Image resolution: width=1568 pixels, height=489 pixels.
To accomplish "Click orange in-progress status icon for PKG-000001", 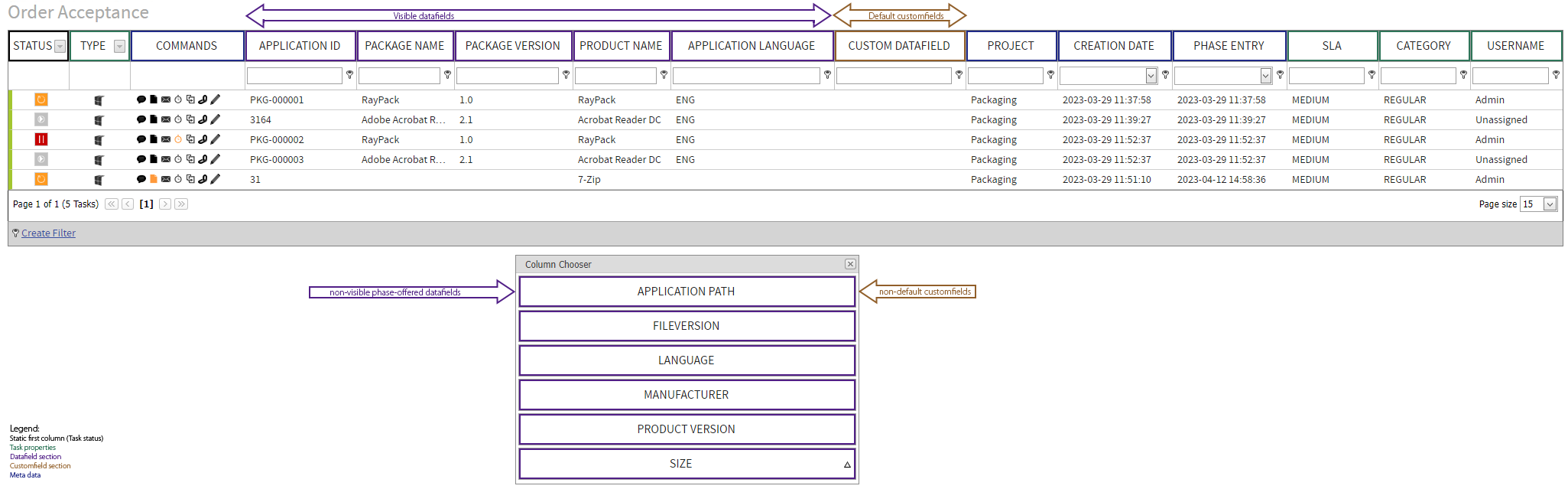I will [x=41, y=99].
